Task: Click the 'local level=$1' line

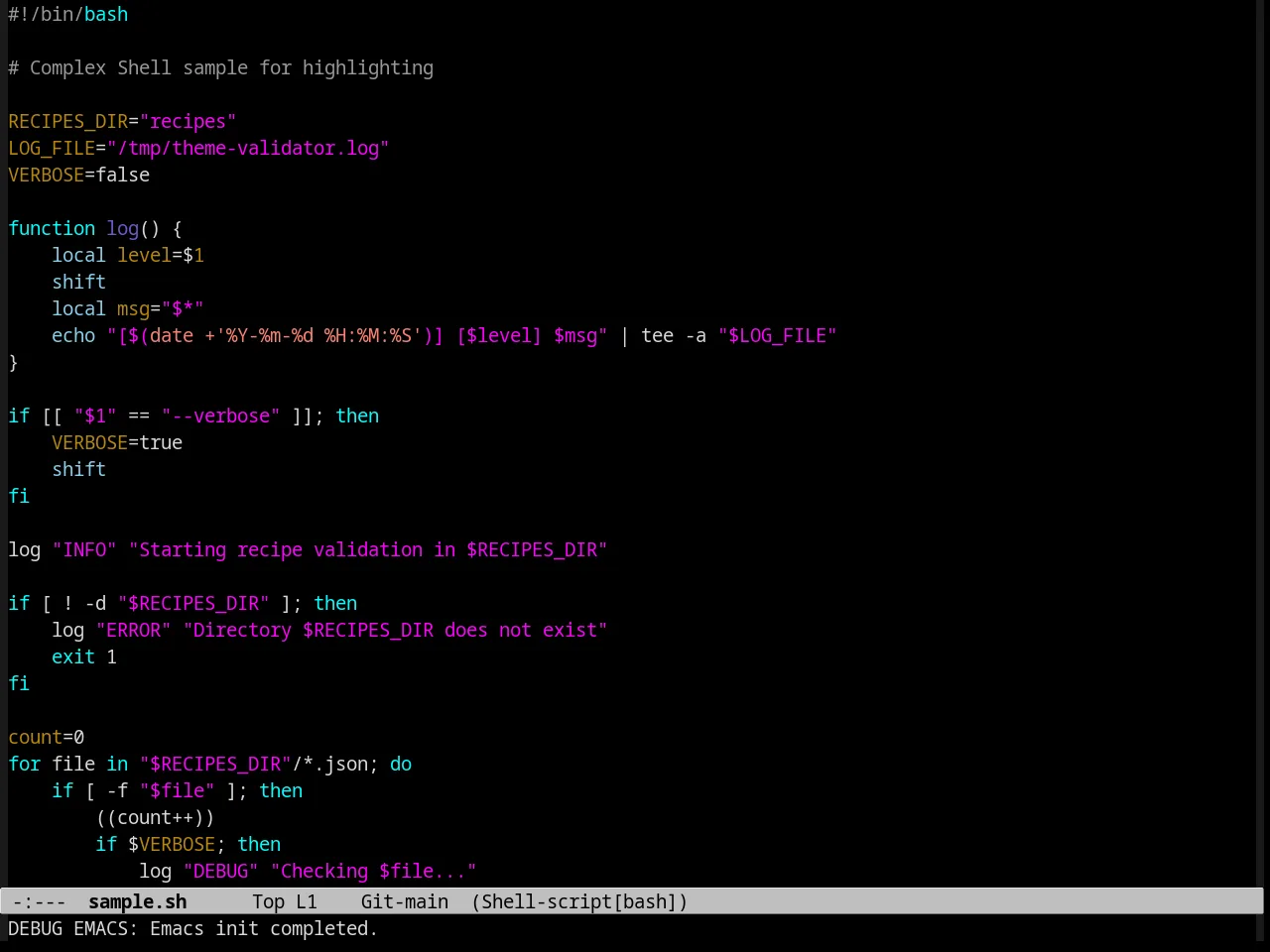Action: point(128,255)
